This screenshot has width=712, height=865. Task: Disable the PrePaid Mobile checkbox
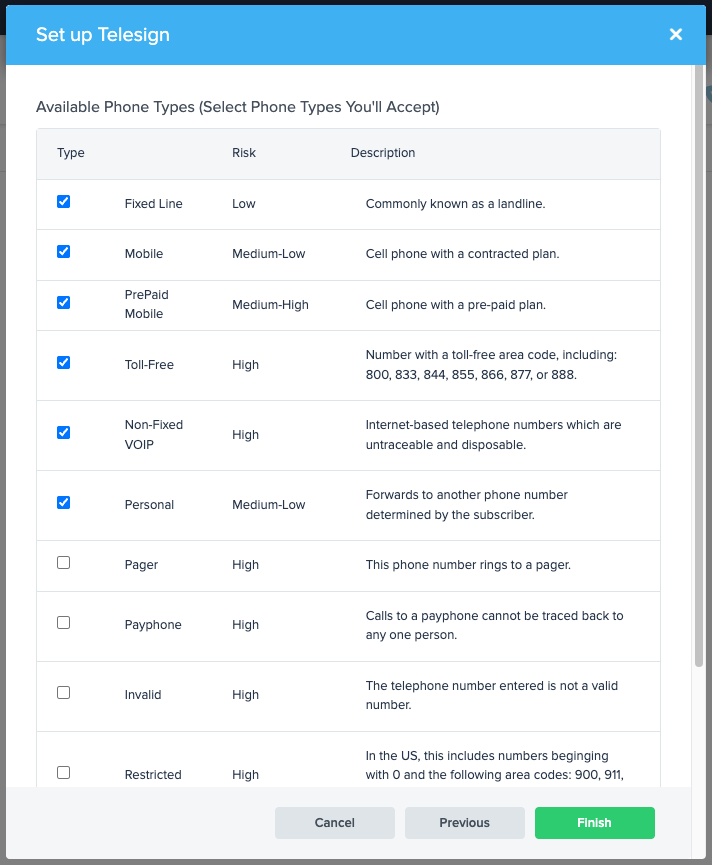pos(64,302)
